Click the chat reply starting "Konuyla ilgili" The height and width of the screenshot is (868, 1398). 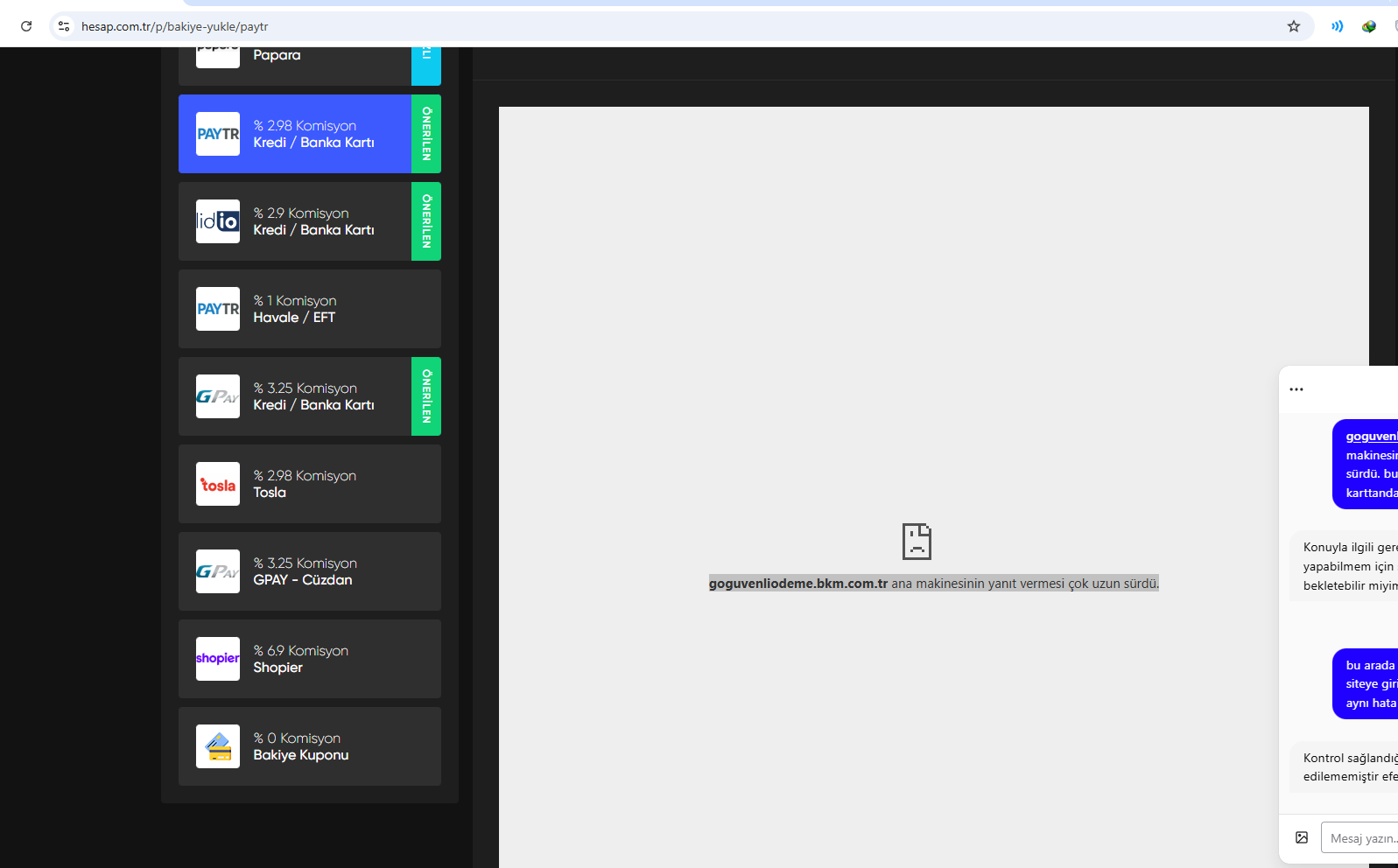1344,566
